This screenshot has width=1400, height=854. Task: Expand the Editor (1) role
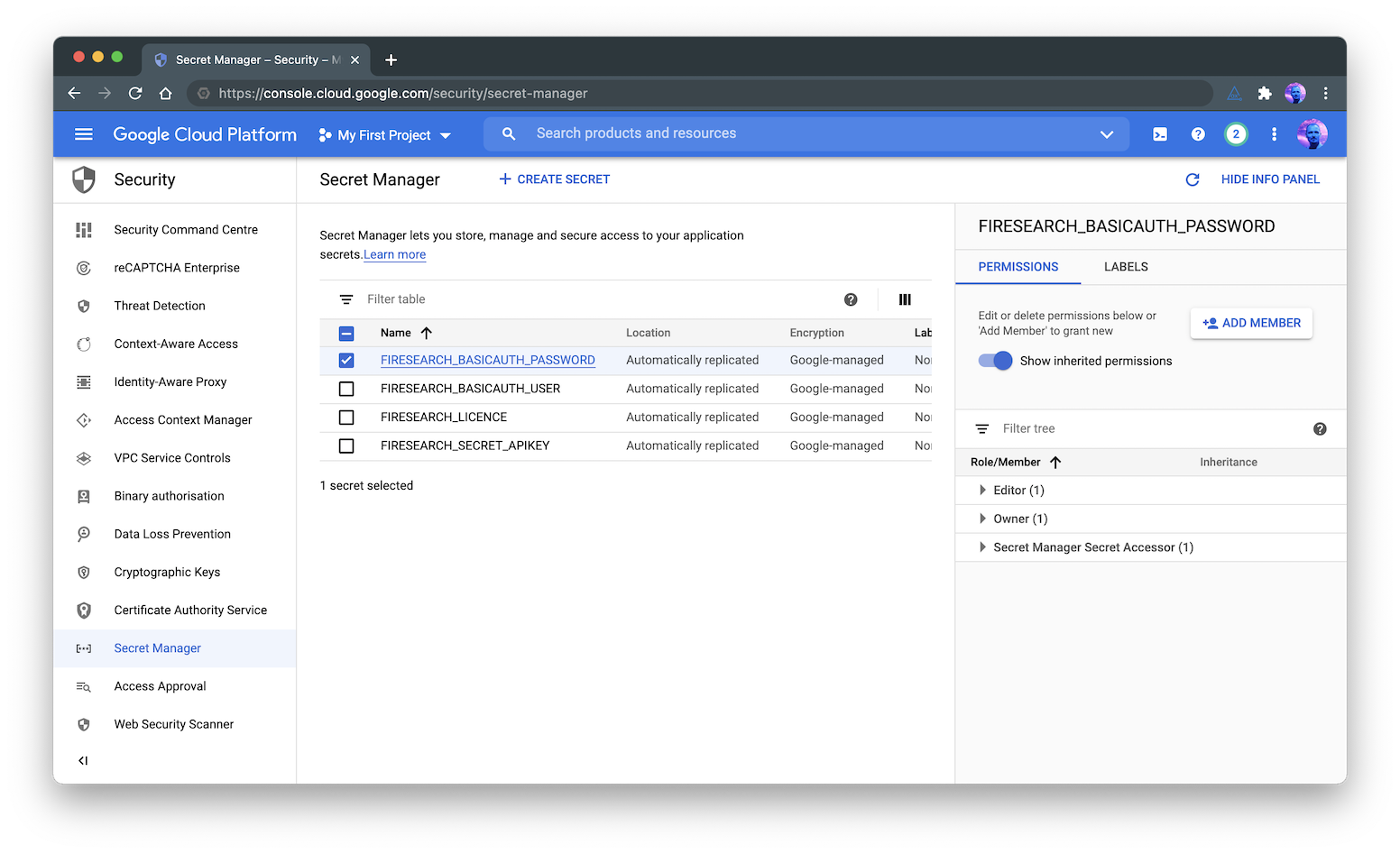point(982,491)
